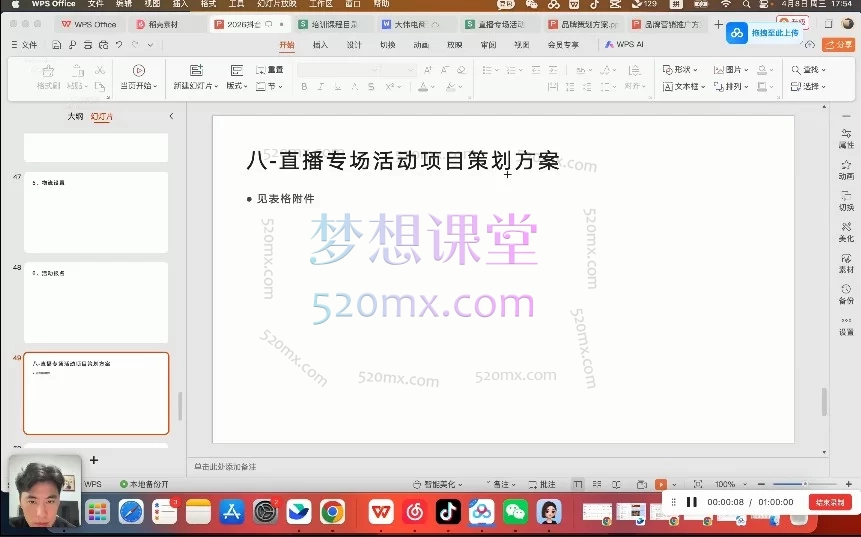Open Beautify (美化) side panel icon

(846, 232)
